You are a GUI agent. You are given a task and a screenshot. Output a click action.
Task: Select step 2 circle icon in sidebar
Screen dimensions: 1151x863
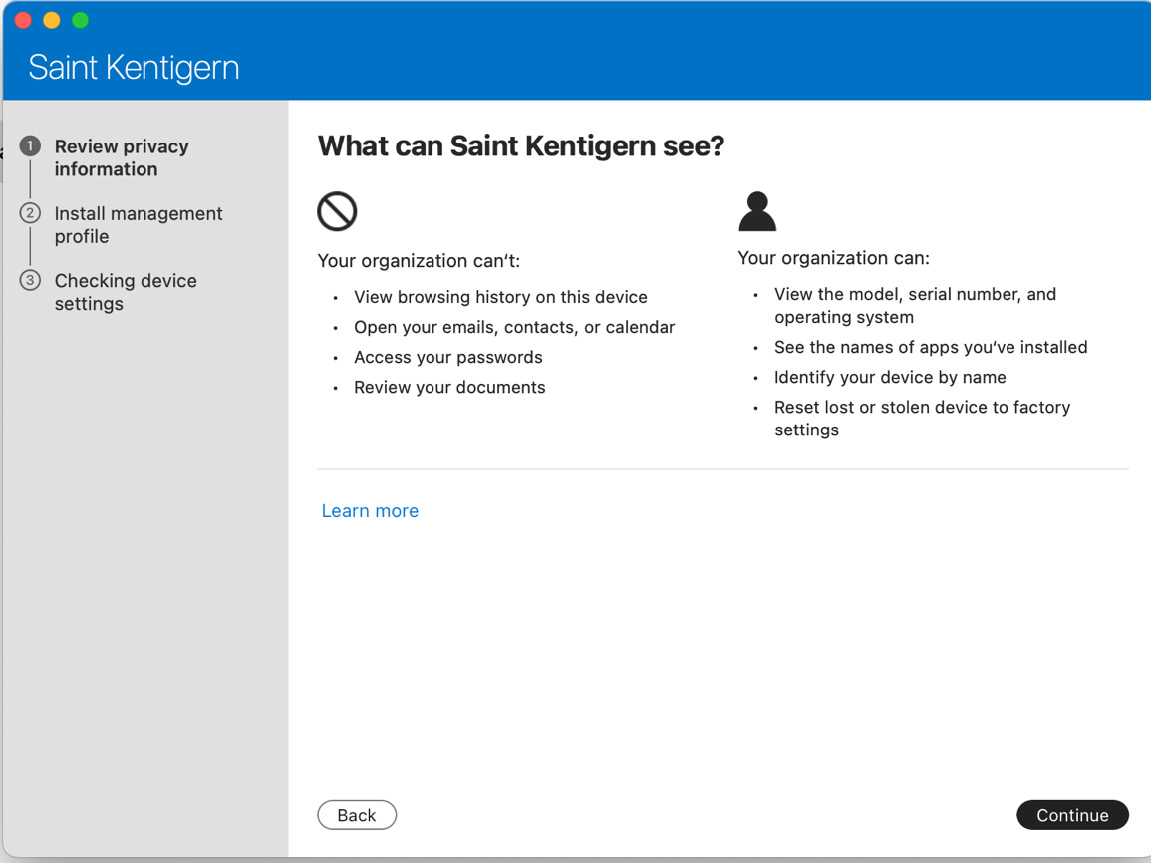(30, 213)
